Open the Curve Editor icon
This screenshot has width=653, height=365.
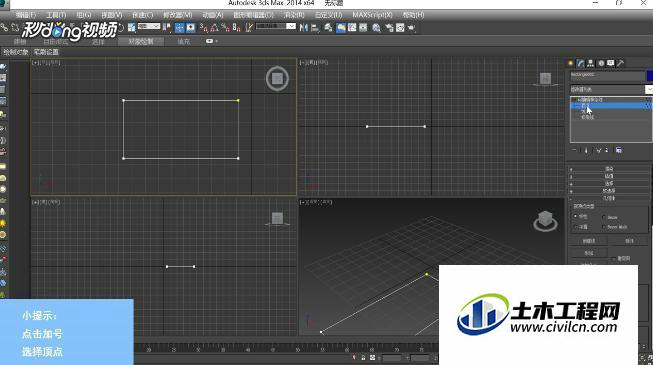(x=352, y=28)
